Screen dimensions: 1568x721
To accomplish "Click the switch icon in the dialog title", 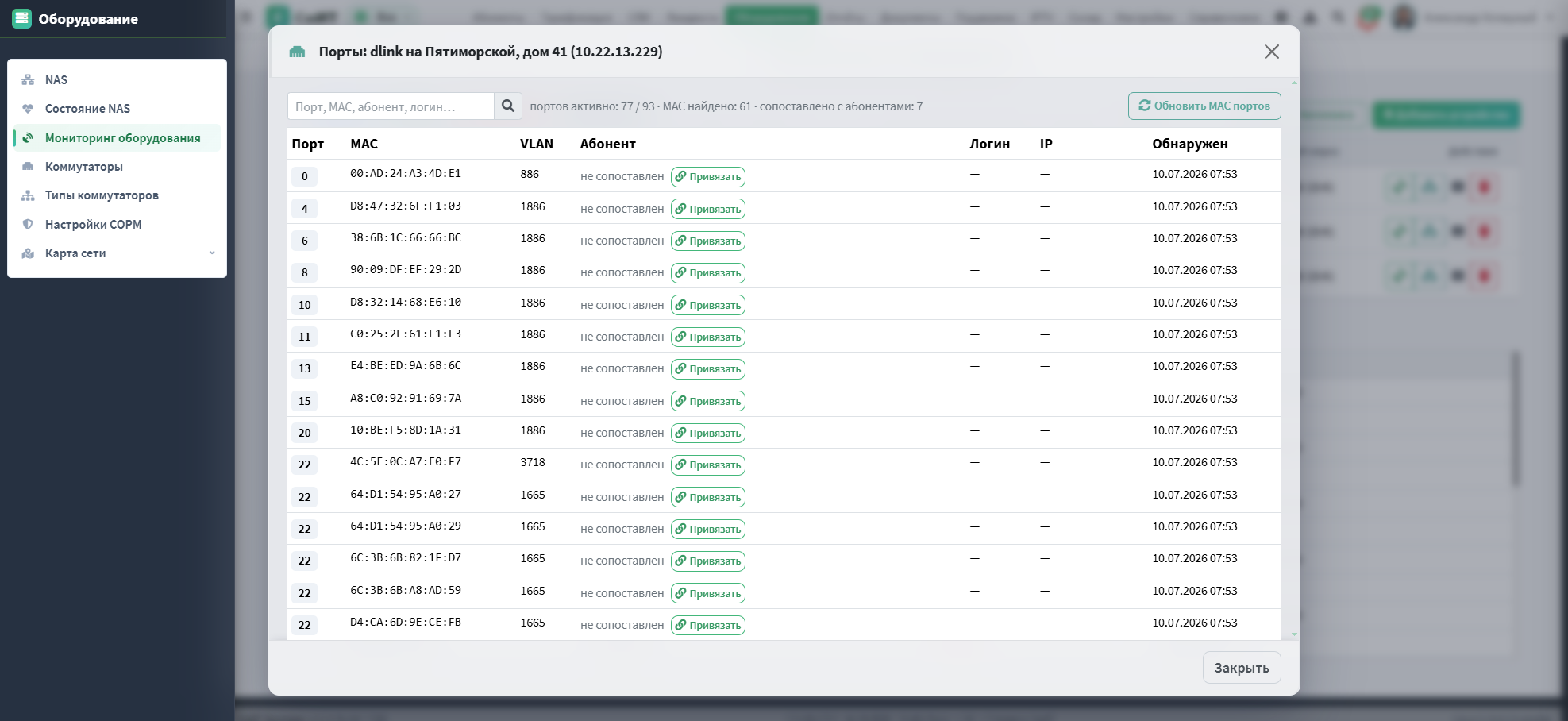I will [298, 52].
